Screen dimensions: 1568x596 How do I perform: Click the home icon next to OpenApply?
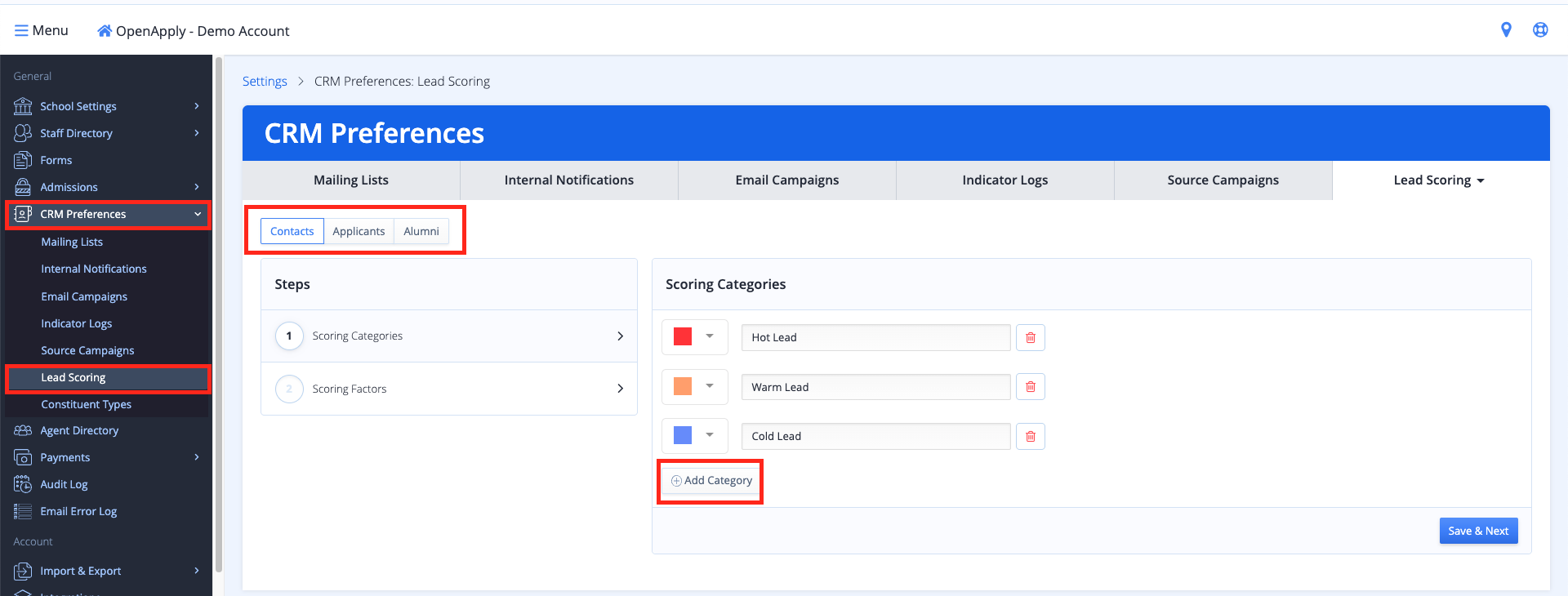point(105,31)
